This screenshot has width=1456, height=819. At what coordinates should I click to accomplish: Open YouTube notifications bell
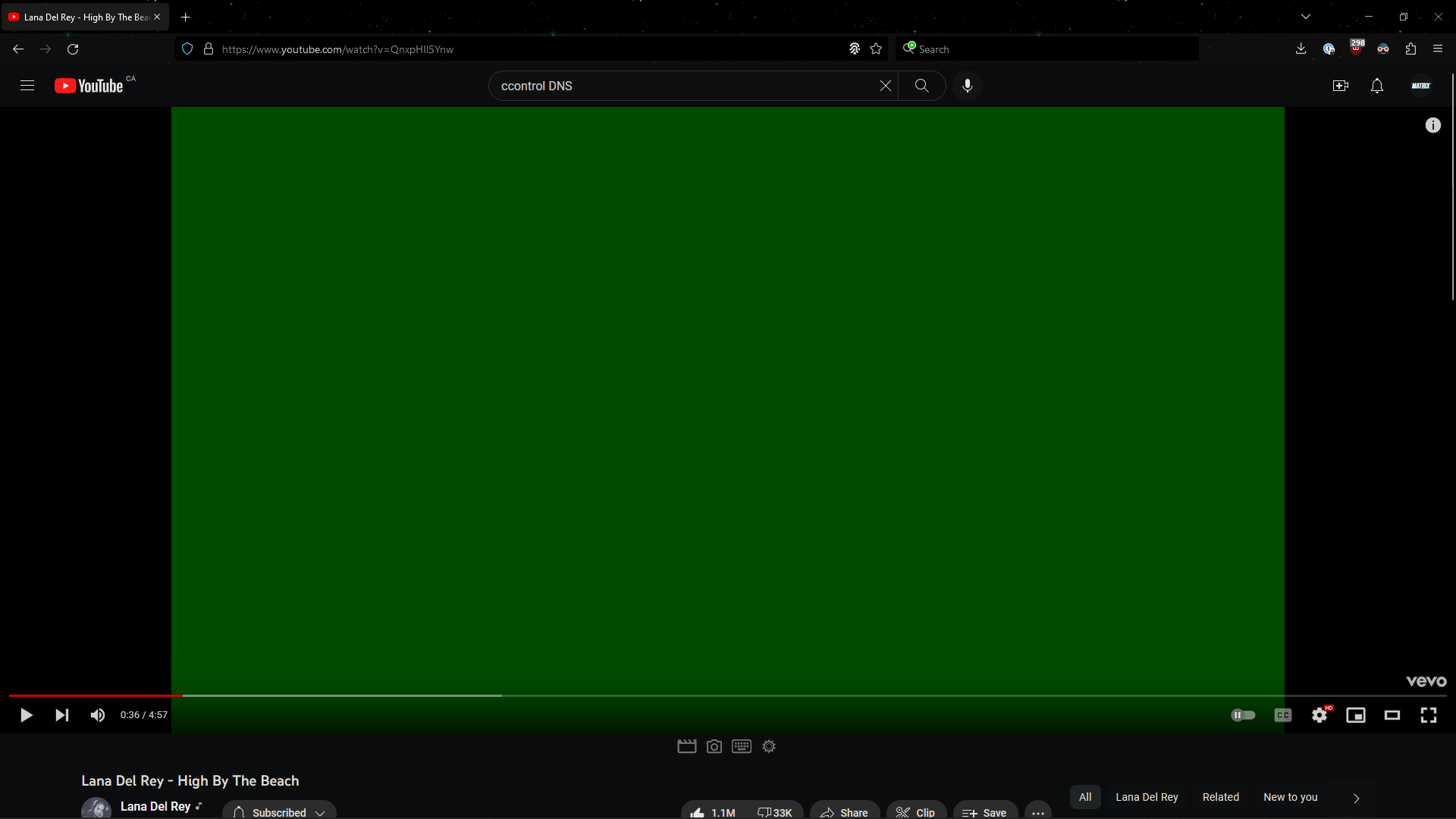(x=1376, y=86)
